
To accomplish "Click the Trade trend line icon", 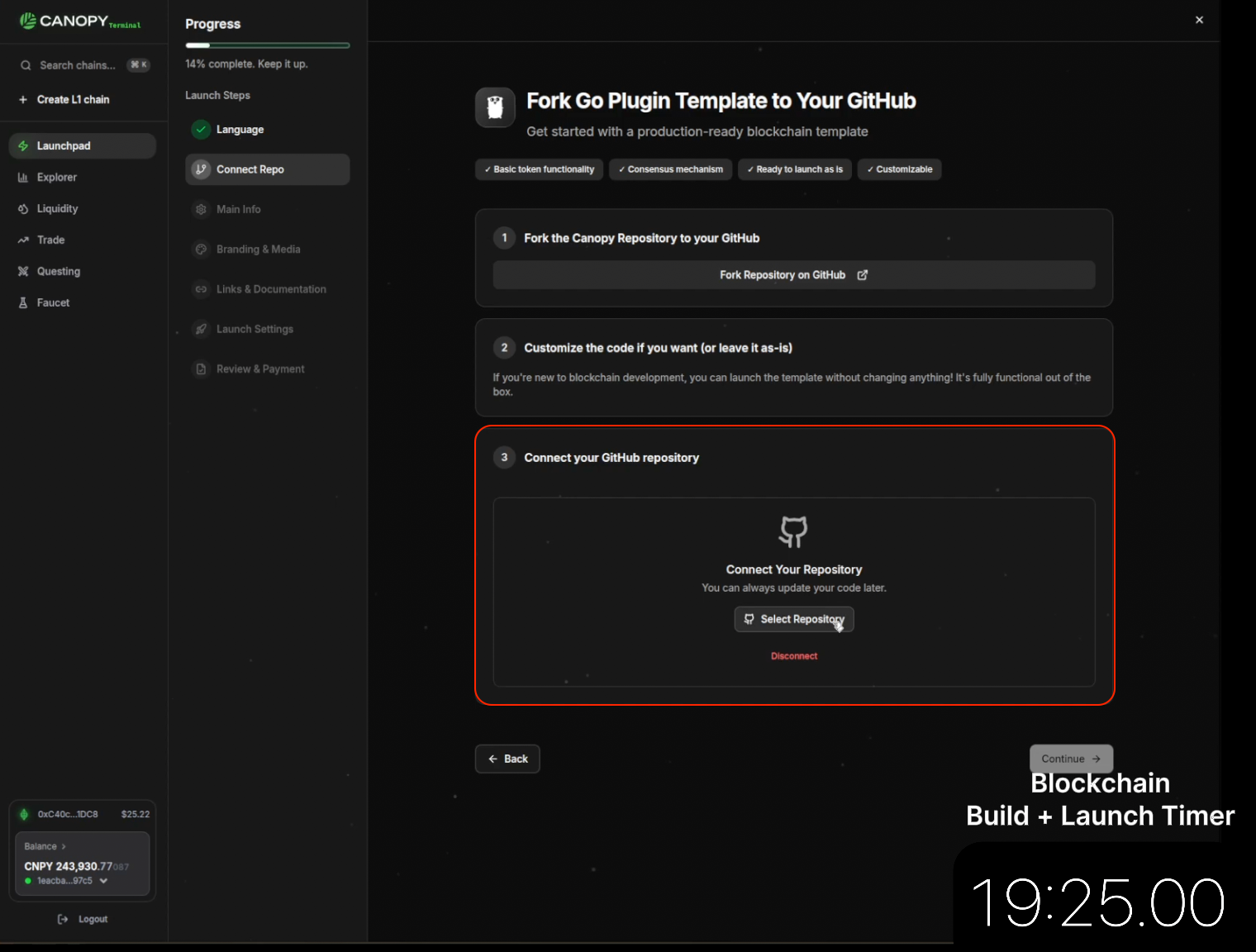I will coord(23,240).
